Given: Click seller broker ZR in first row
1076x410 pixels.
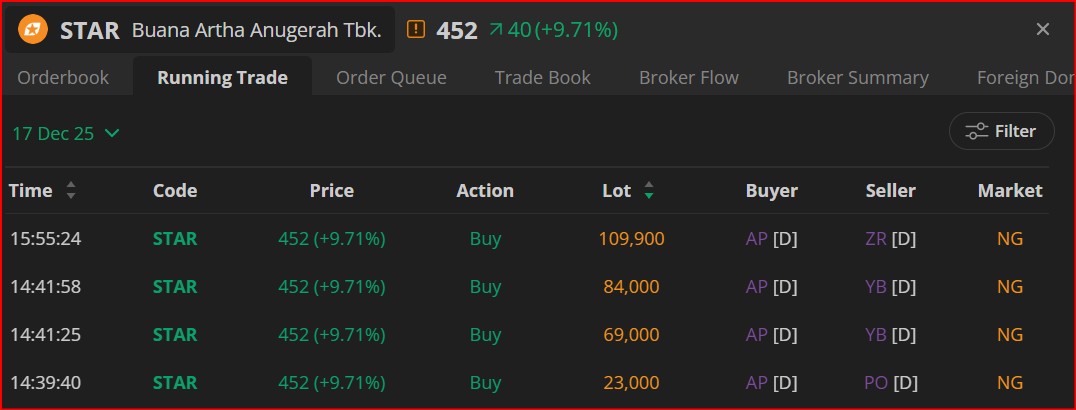Looking at the screenshot, I should point(877,239).
